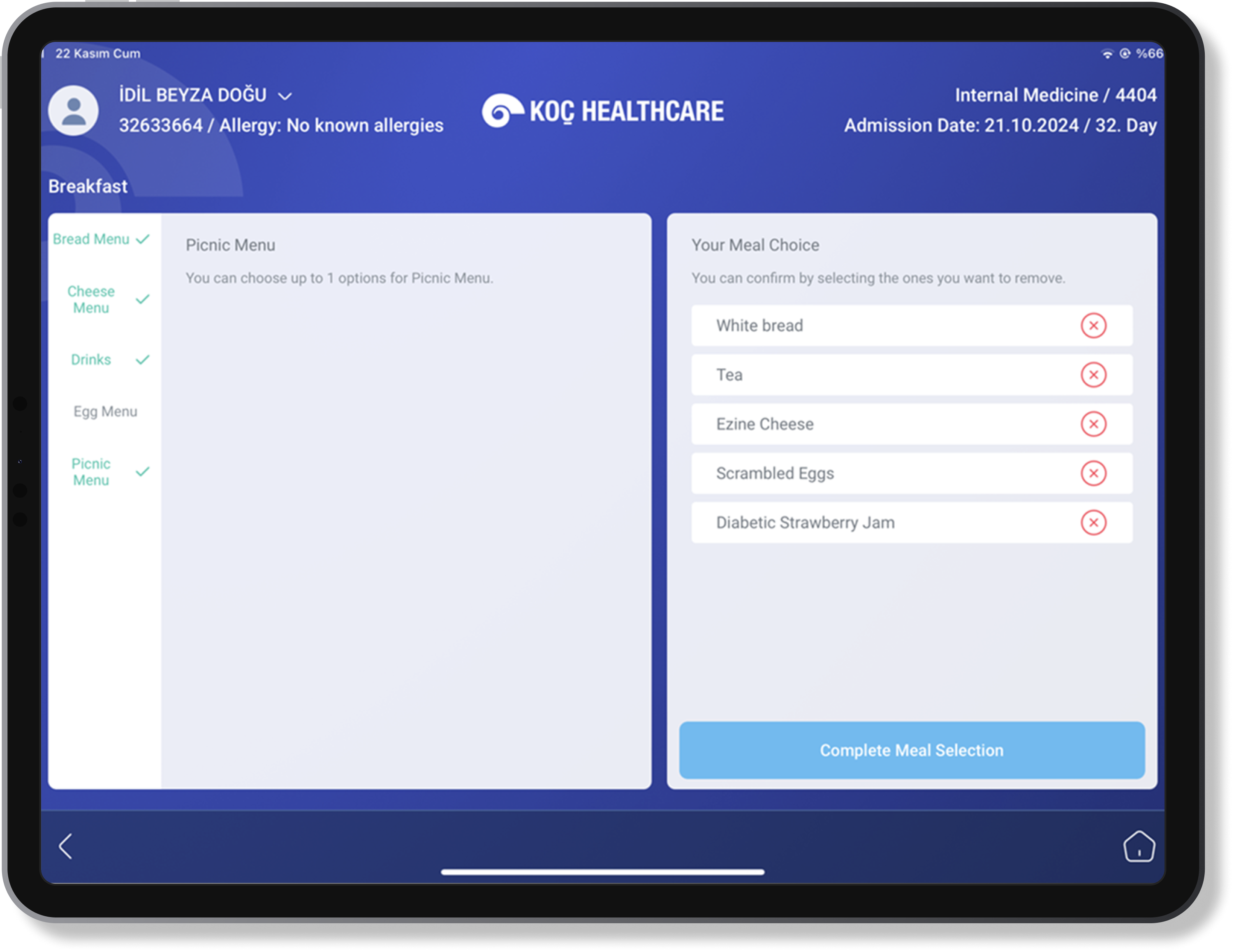Click the İDİL BEYZA DOĞU patient name
Image resolution: width=1234 pixels, height=952 pixels.
point(193,95)
